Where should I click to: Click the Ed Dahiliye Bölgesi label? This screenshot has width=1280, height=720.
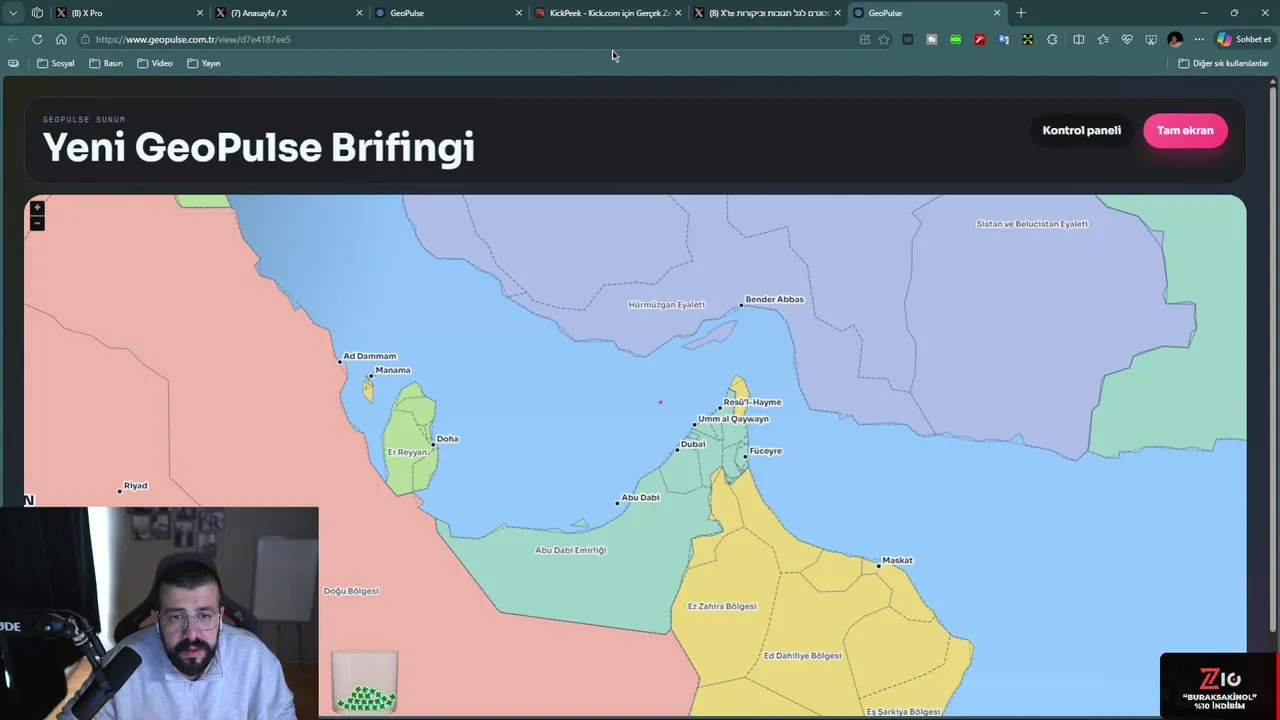point(802,656)
